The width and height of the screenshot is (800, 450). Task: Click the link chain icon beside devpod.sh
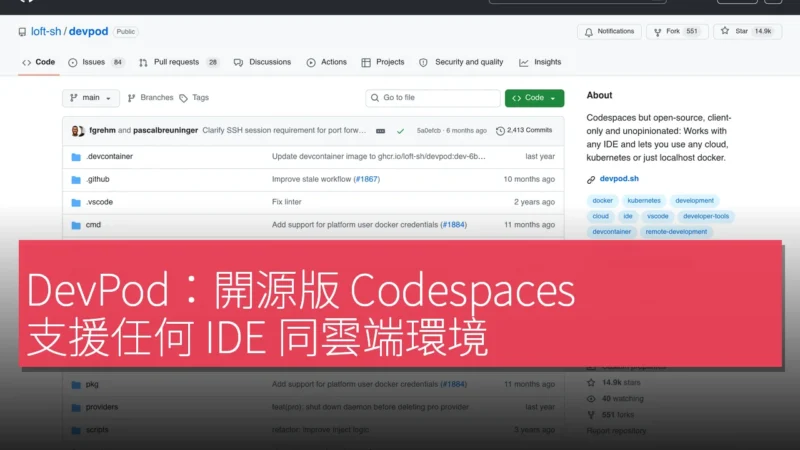tap(591, 180)
